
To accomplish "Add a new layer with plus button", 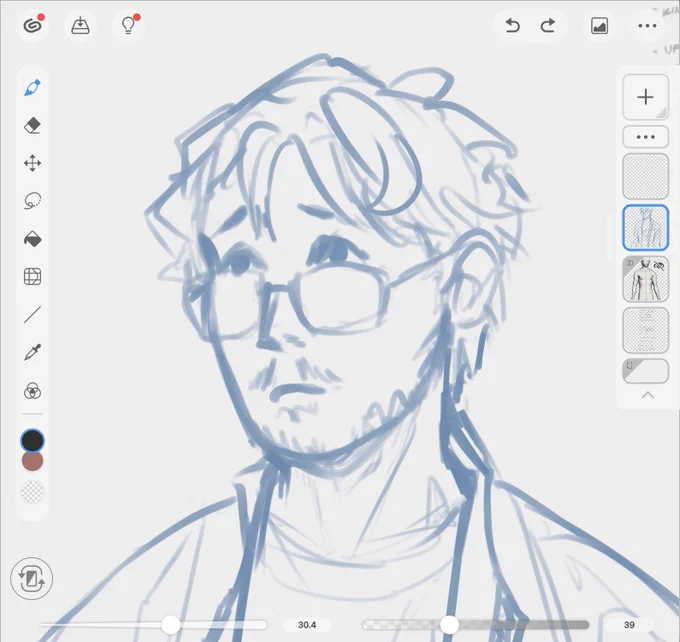I will (646, 97).
